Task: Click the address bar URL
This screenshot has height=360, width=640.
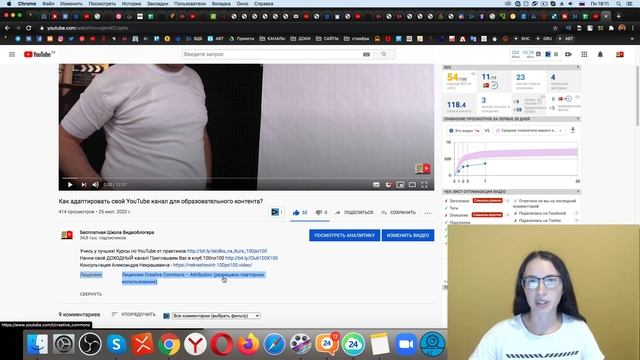Action: [87, 28]
